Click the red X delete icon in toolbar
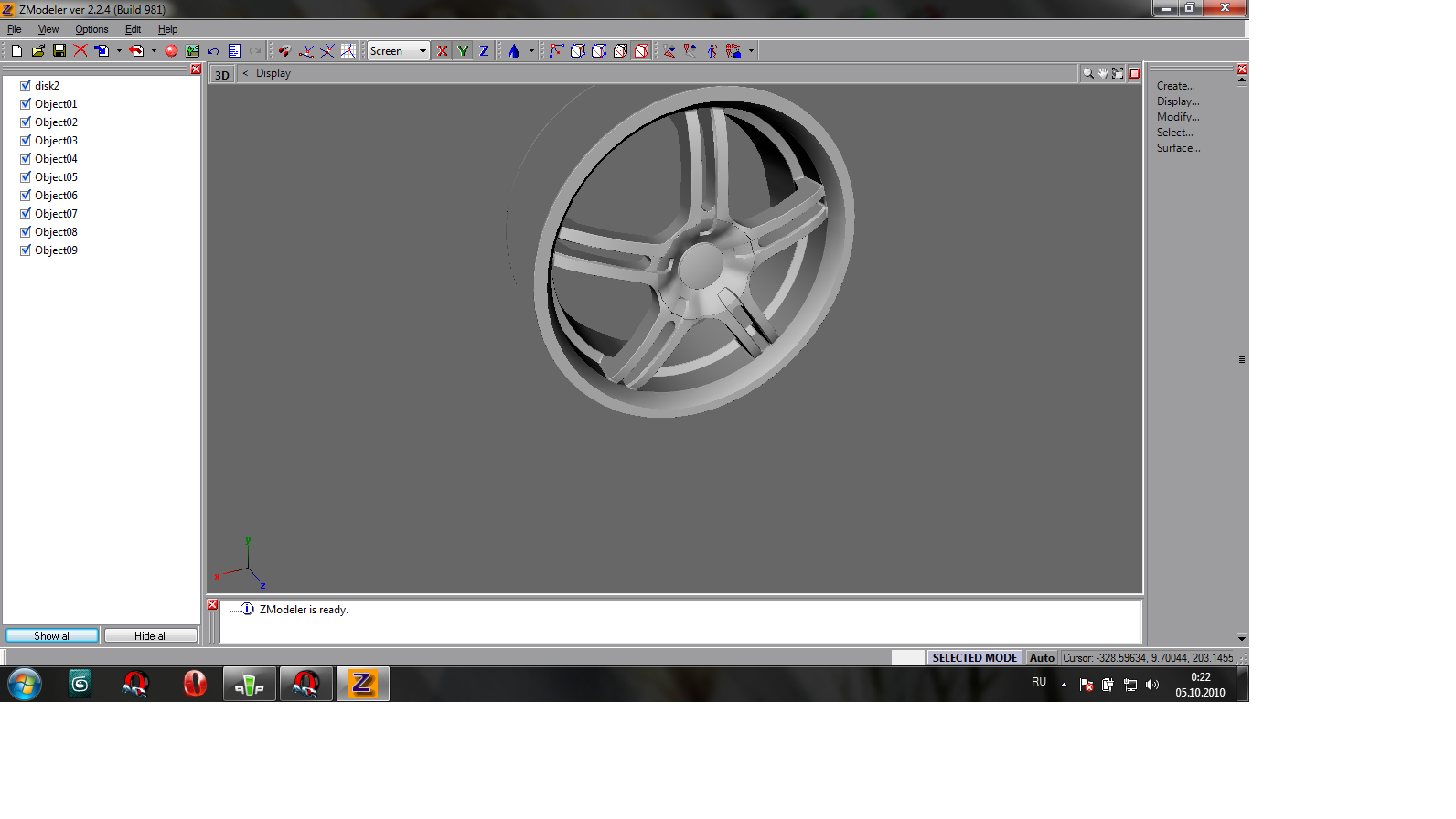Viewport: 1456px width, 819px height. [x=80, y=51]
